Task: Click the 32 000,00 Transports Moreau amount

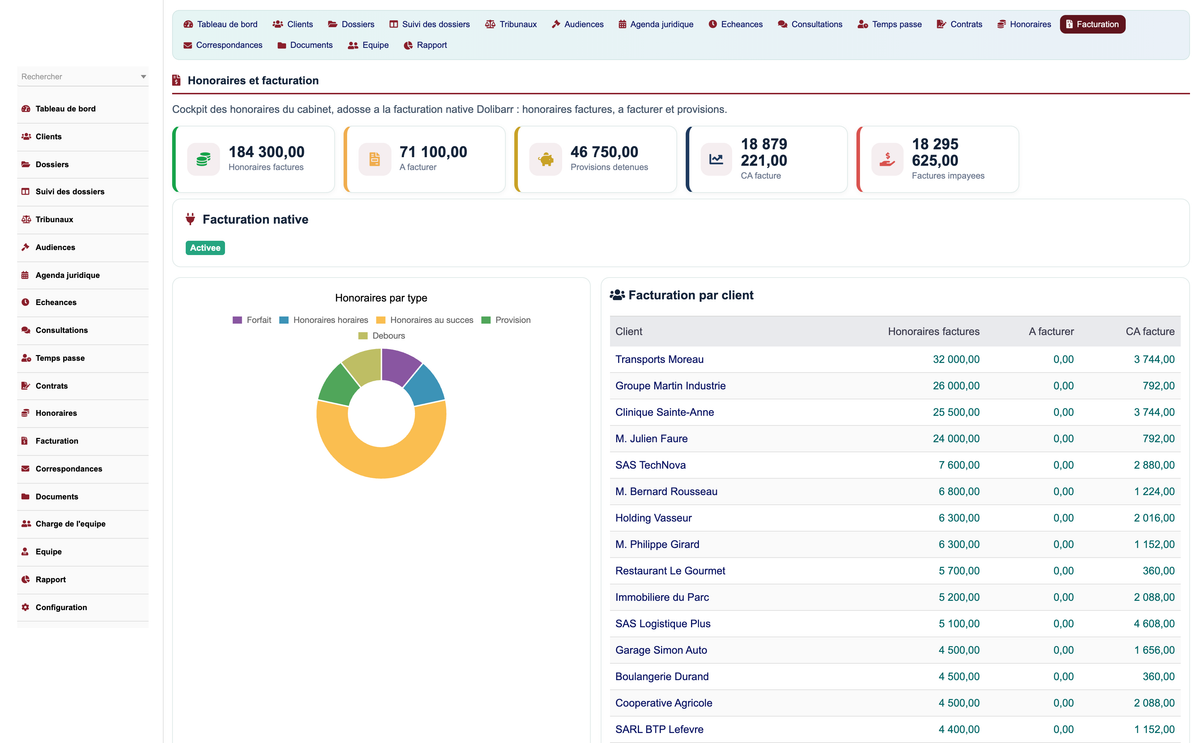Action: point(956,359)
